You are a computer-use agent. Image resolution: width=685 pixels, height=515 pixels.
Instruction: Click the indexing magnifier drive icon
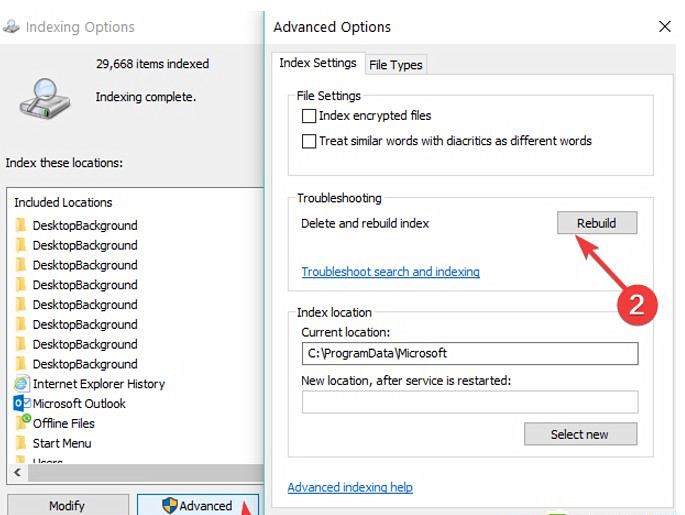[x=45, y=99]
